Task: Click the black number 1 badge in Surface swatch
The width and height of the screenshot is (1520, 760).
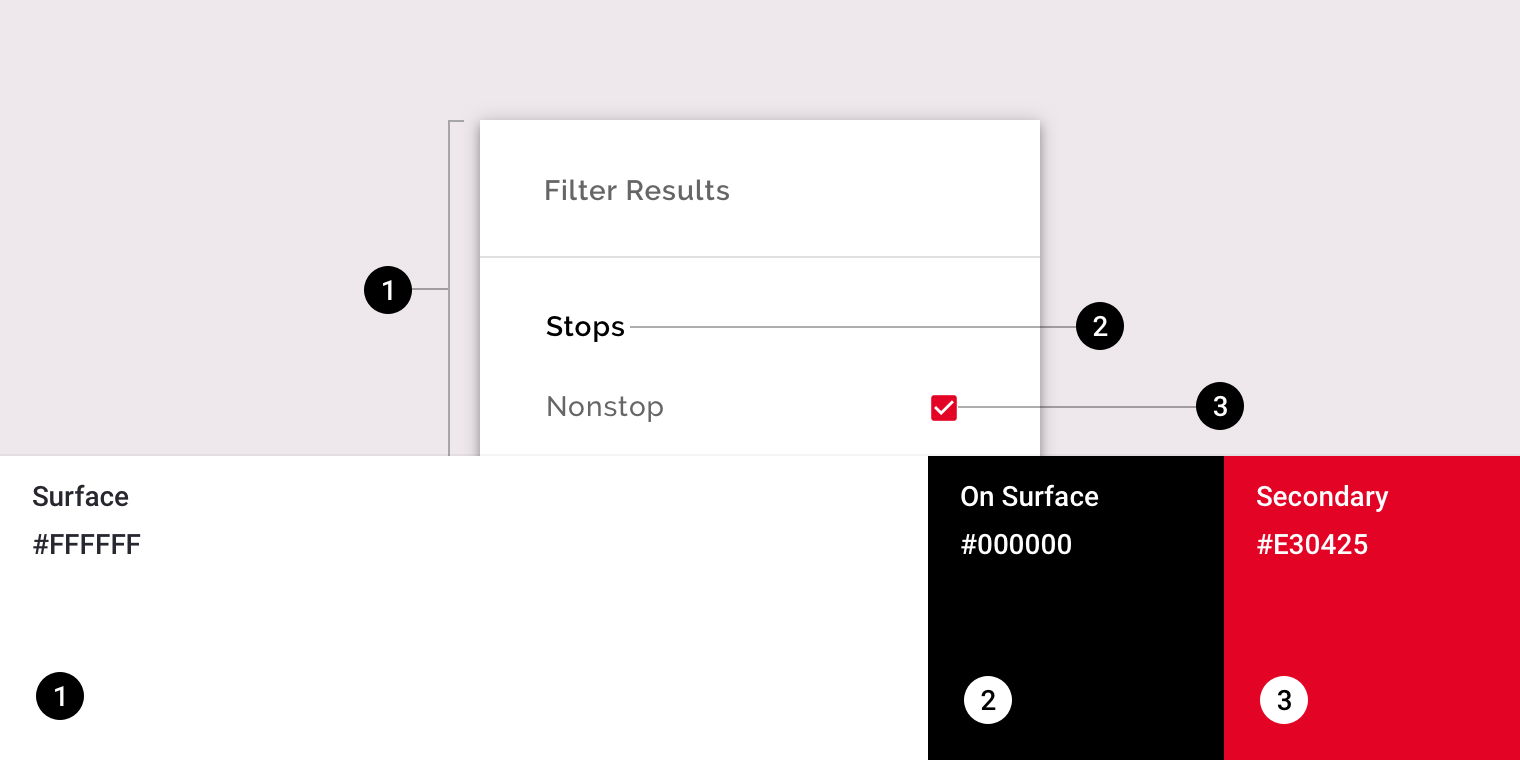Action: point(60,696)
